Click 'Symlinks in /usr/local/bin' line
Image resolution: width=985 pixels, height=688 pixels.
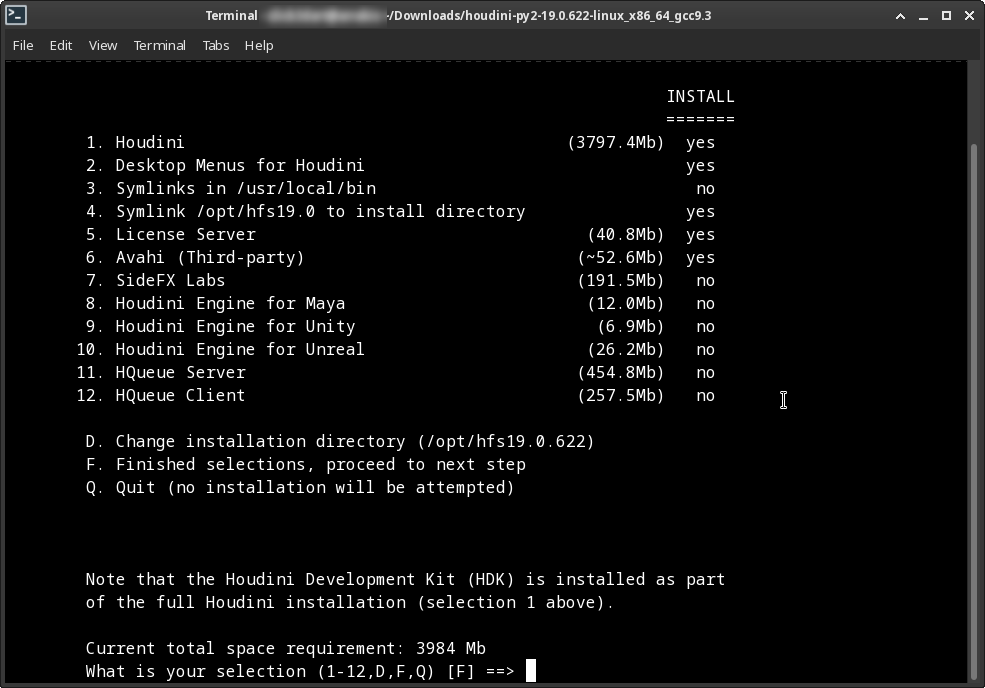[x=401, y=188]
